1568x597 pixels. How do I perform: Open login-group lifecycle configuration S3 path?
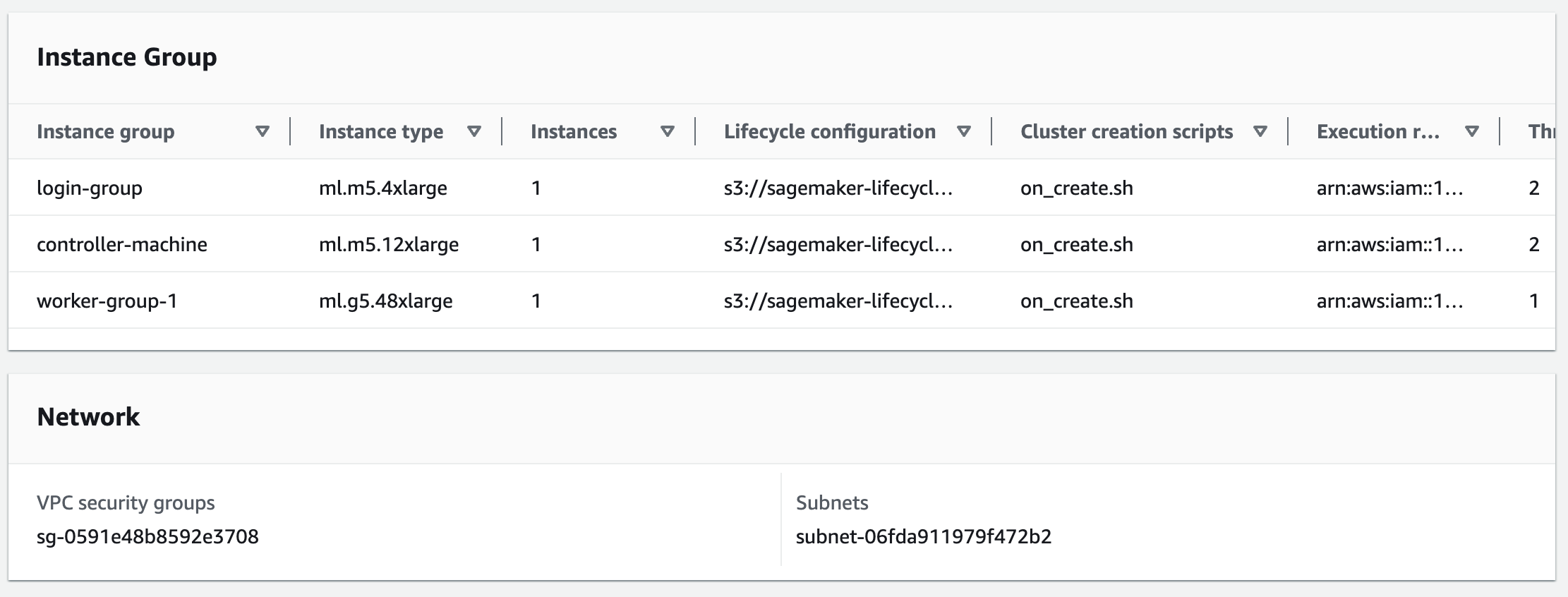click(838, 188)
